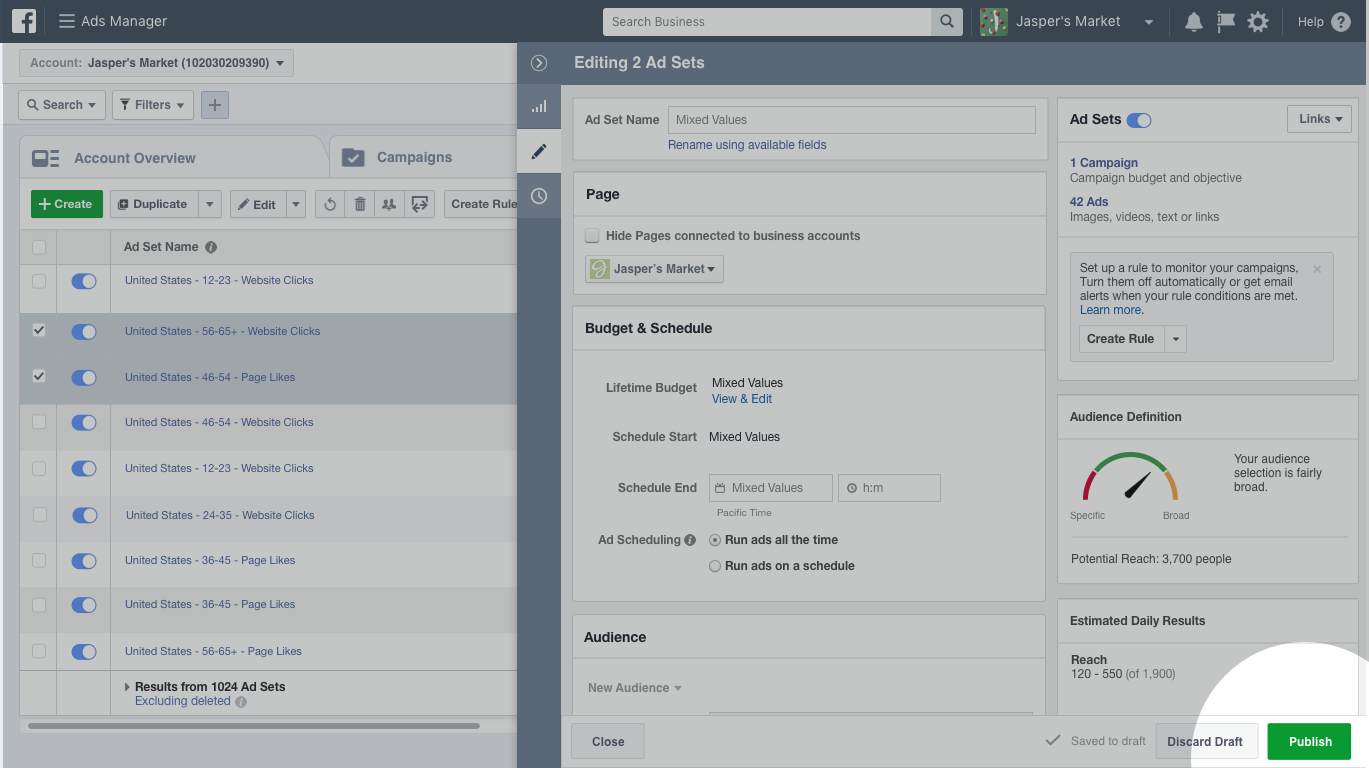This screenshot has height=768, width=1369.
Task: Click the Ad Set Name input field
Action: [x=852, y=120]
